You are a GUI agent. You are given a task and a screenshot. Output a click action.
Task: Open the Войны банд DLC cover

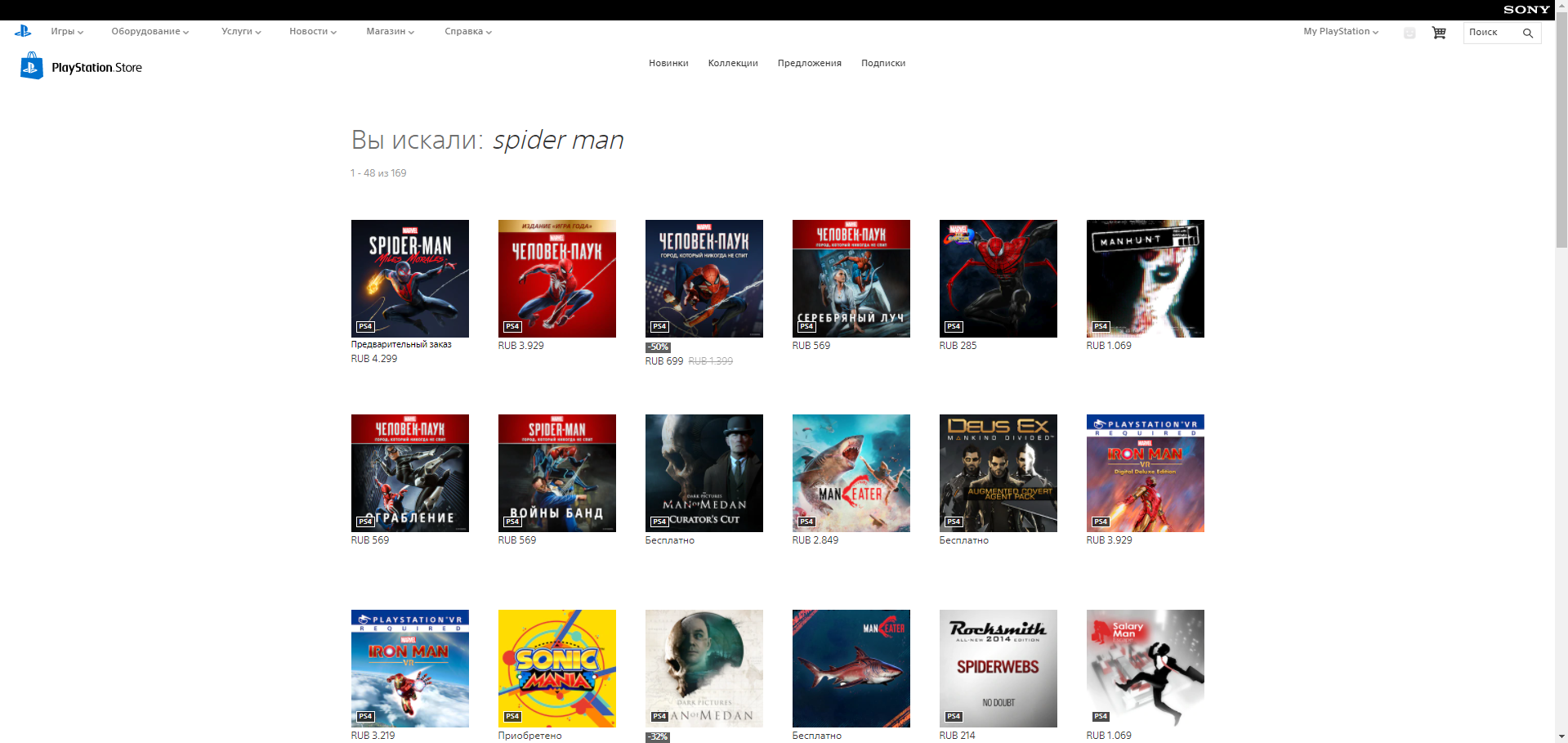coord(557,473)
